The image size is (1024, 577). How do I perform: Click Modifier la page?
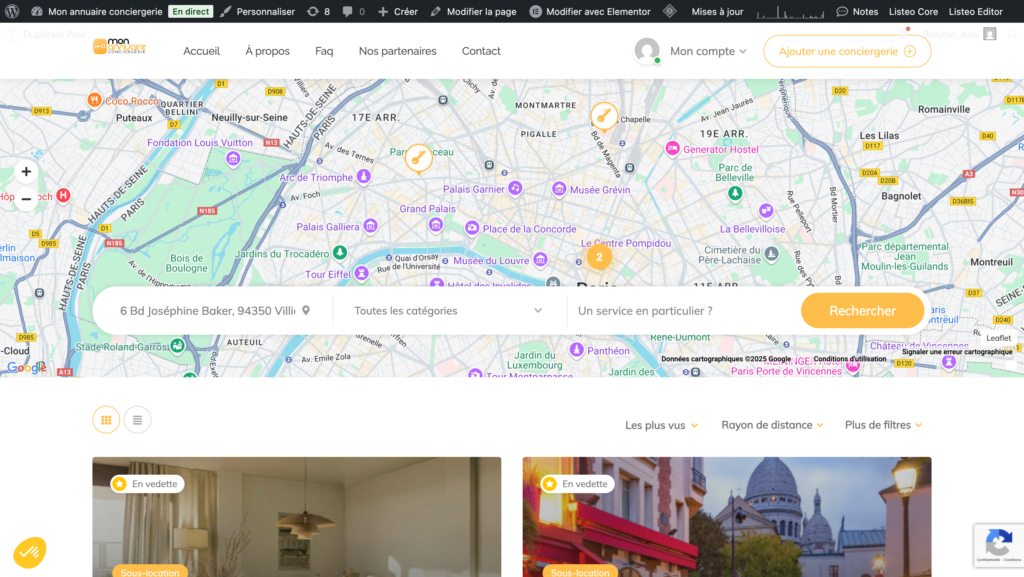[473, 11]
